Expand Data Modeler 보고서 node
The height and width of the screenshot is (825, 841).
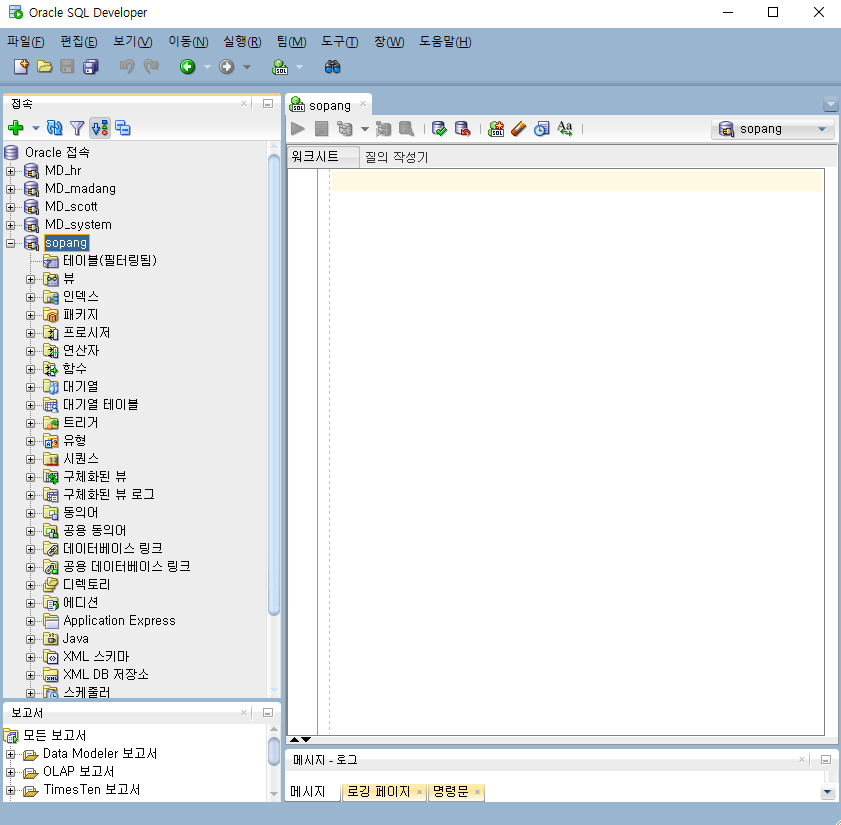tap(10, 754)
